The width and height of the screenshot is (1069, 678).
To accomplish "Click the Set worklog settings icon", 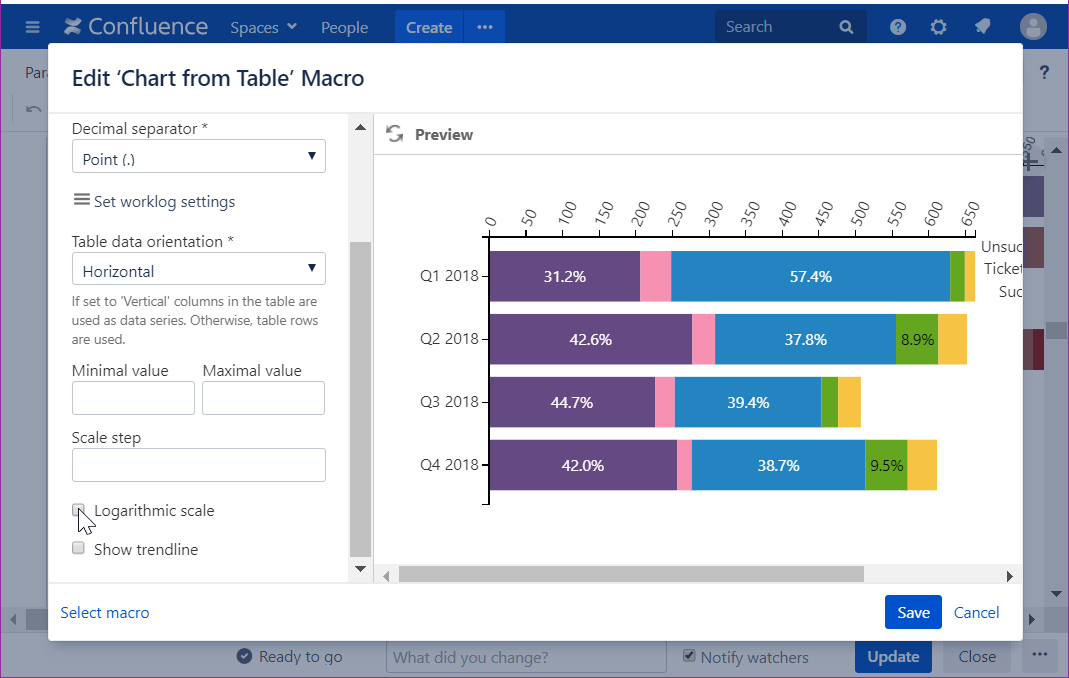I will pos(82,200).
